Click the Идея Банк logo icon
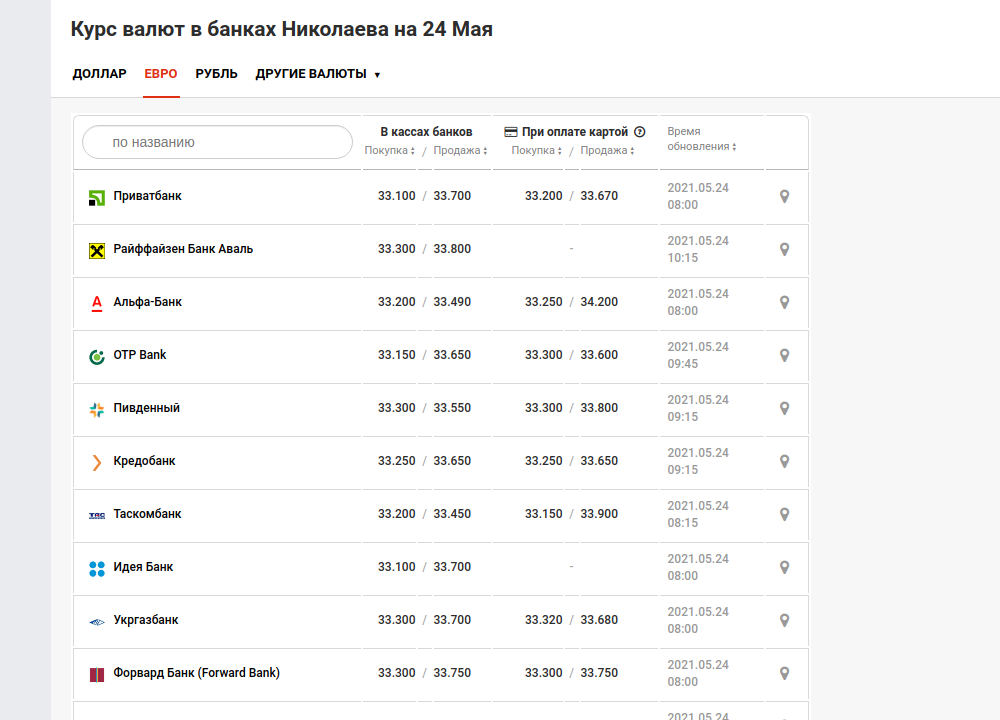 tap(96, 569)
